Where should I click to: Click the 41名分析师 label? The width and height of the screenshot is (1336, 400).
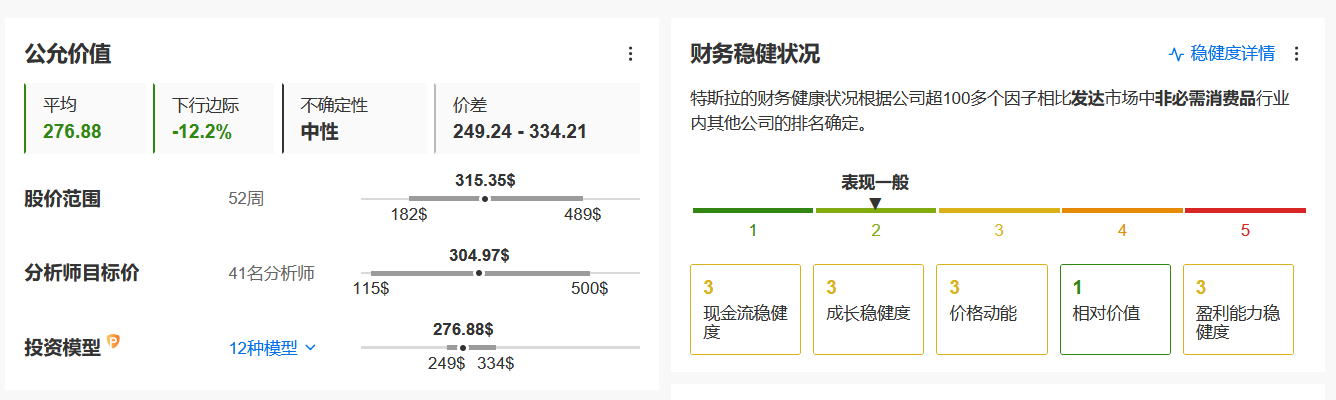[271, 273]
